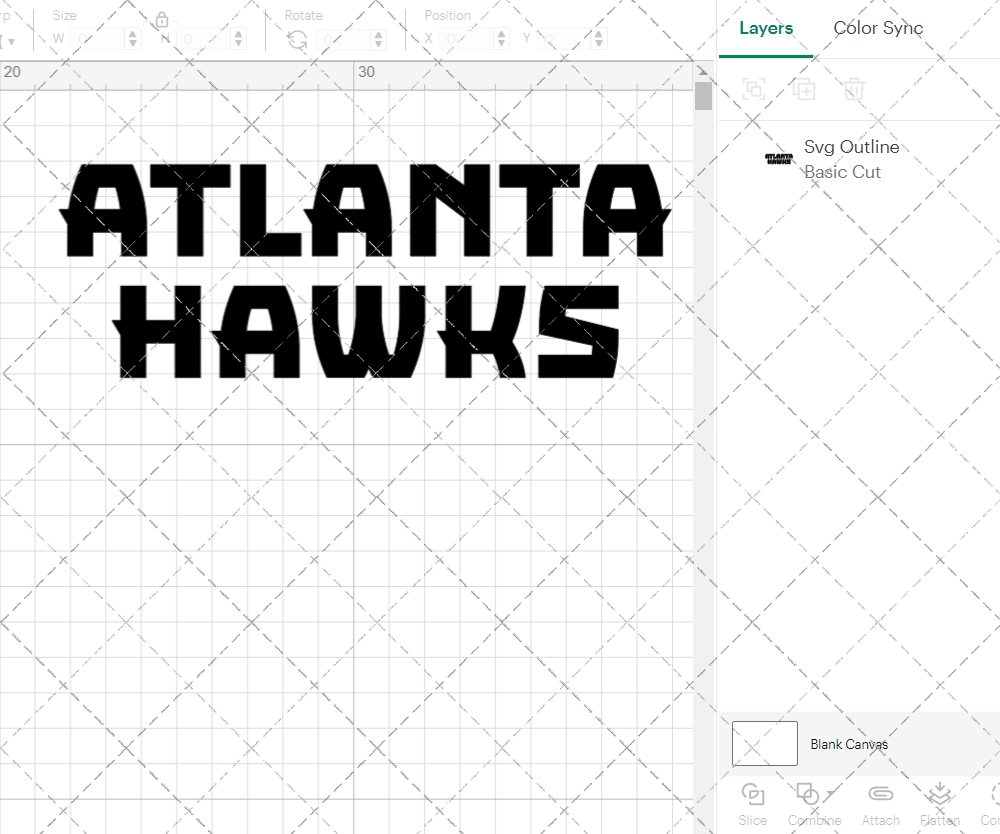Image resolution: width=1000 pixels, height=834 pixels.
Task: Click the Svg Outline layer thumbnail
Action: [x=779, y=159]
